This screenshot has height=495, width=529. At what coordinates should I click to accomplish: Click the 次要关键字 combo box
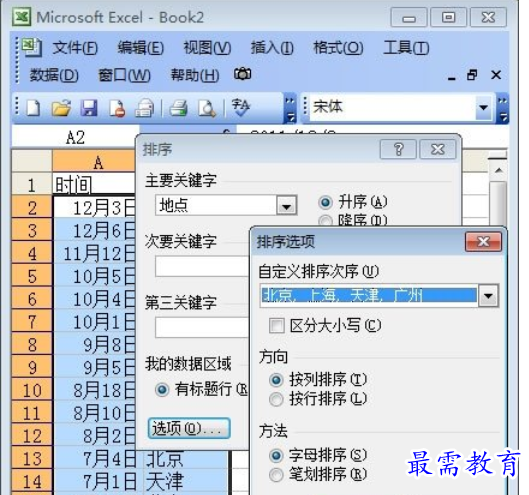202,266
